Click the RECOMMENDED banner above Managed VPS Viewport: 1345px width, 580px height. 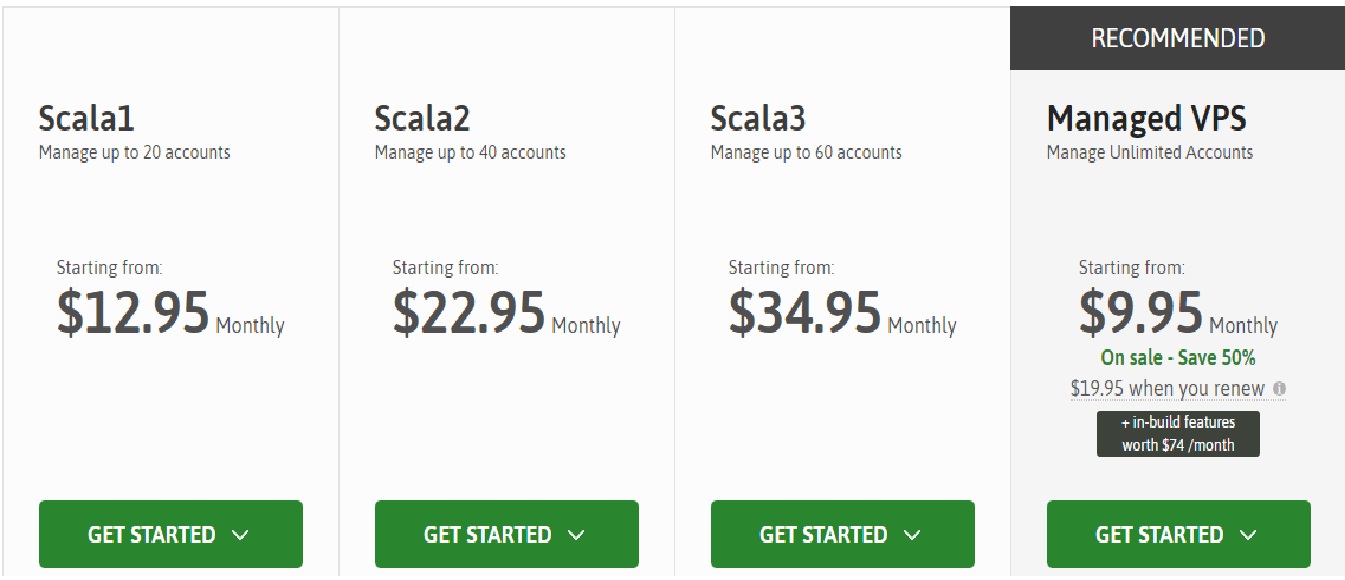tap(1177, 38)
